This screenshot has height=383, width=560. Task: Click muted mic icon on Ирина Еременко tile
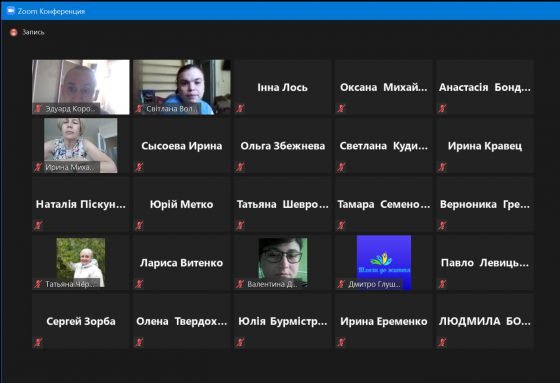coord(341,342)
